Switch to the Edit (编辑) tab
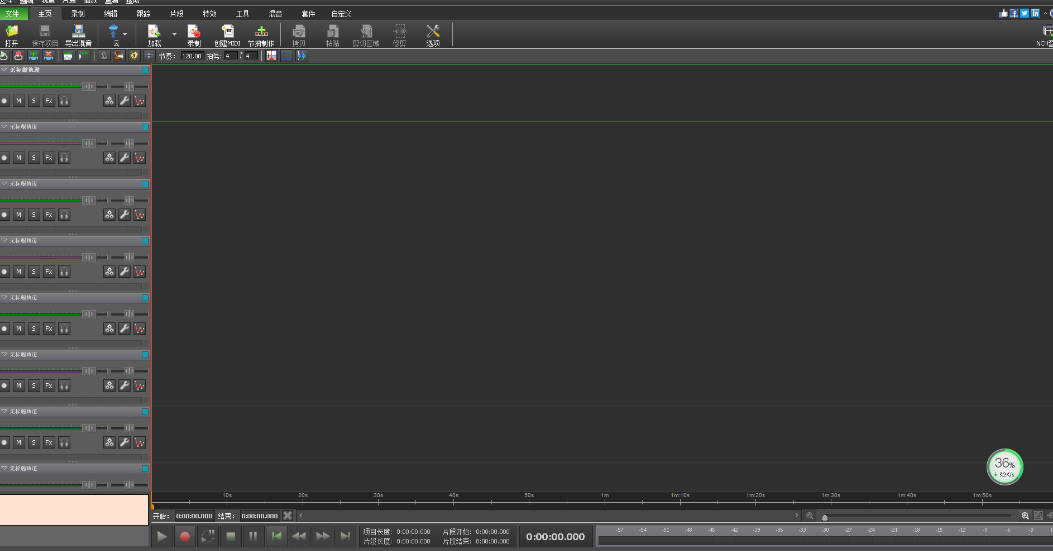 tap(111, 13)
